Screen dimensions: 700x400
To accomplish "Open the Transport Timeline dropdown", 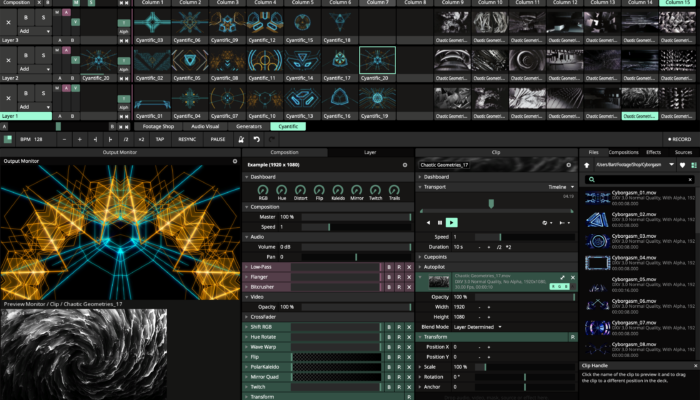I will click(x=560, y=186).
